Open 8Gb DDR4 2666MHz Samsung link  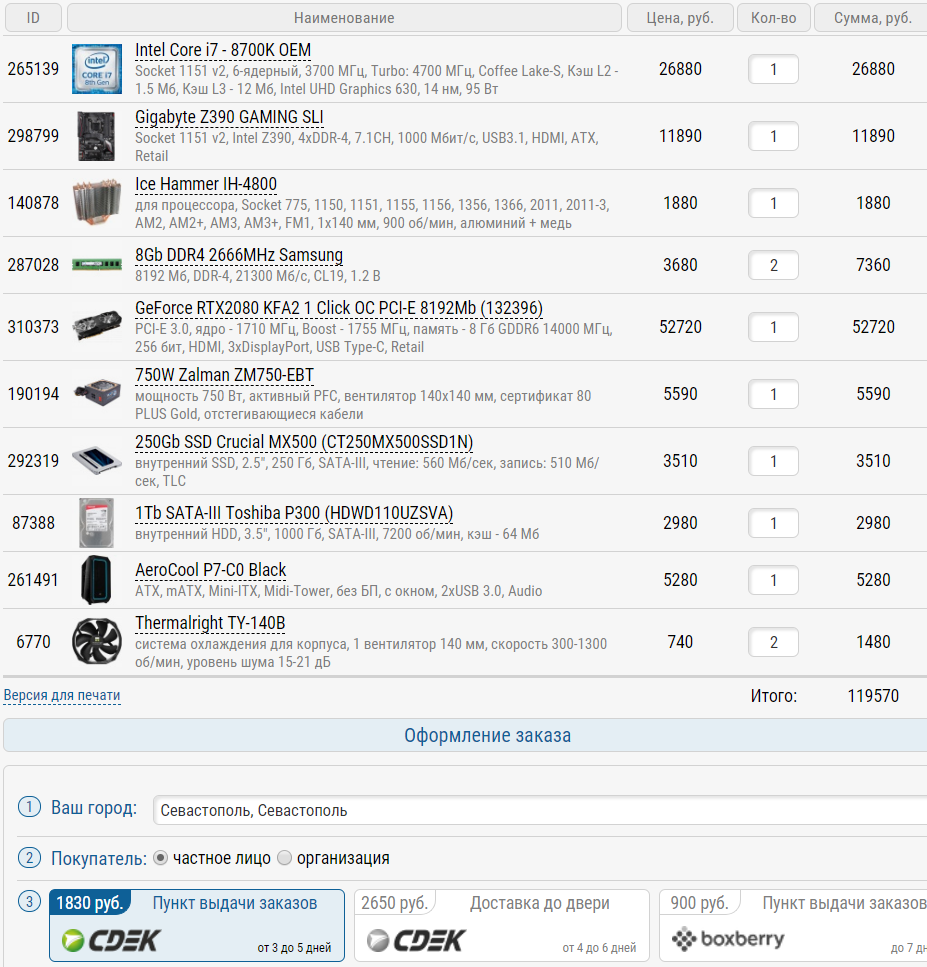tap(239, 255)
